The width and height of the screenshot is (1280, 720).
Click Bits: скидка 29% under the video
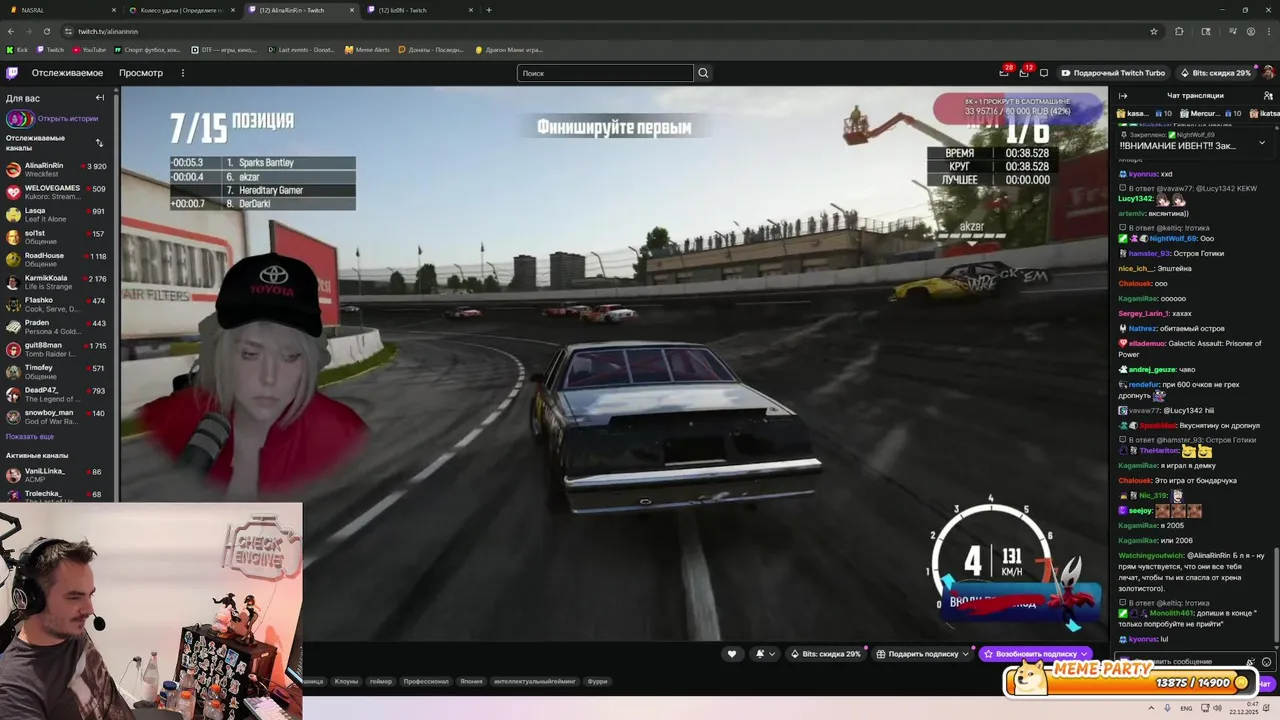point(826,654)
